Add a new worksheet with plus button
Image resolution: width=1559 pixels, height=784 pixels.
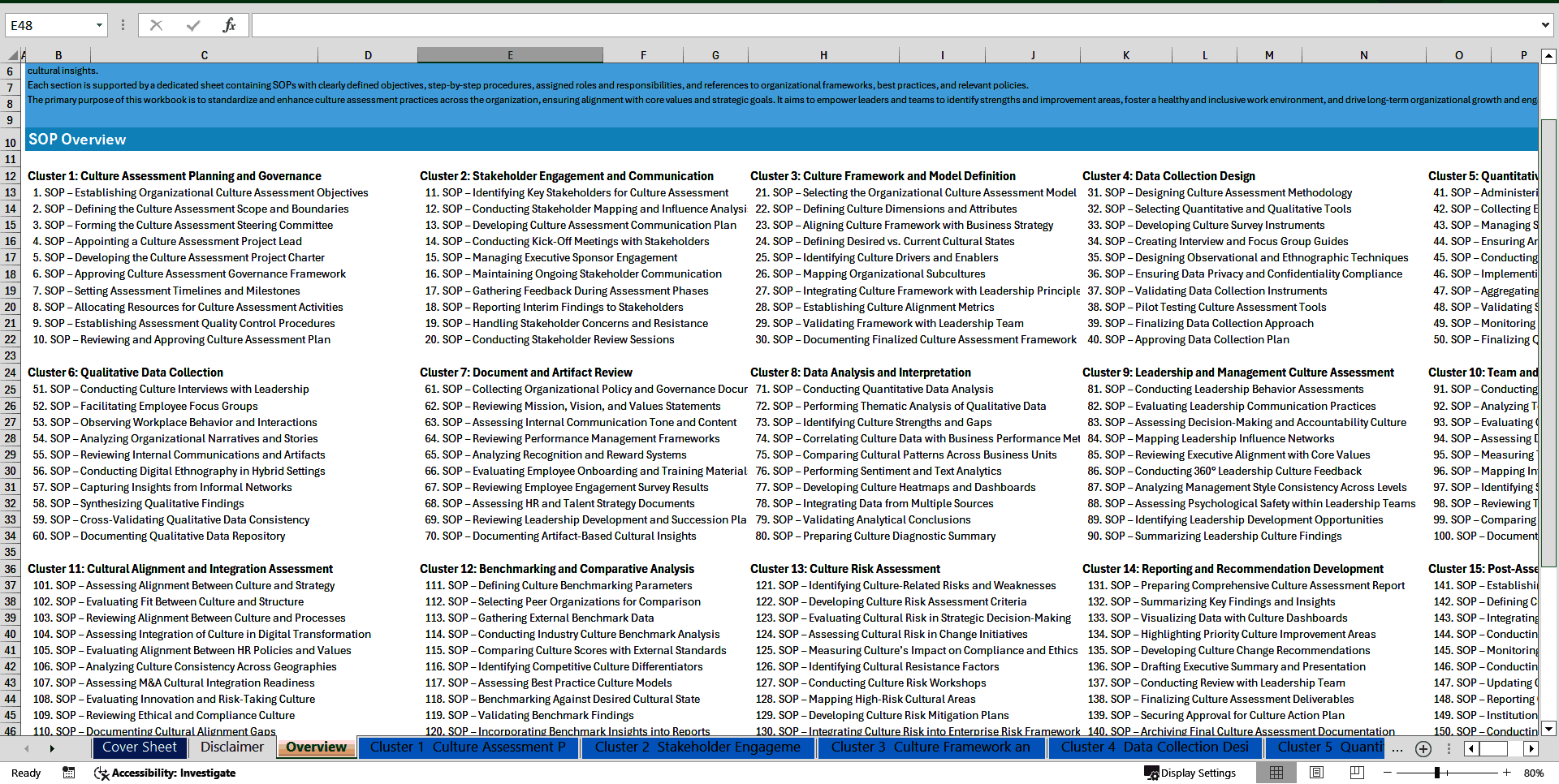coord(1423,748)
